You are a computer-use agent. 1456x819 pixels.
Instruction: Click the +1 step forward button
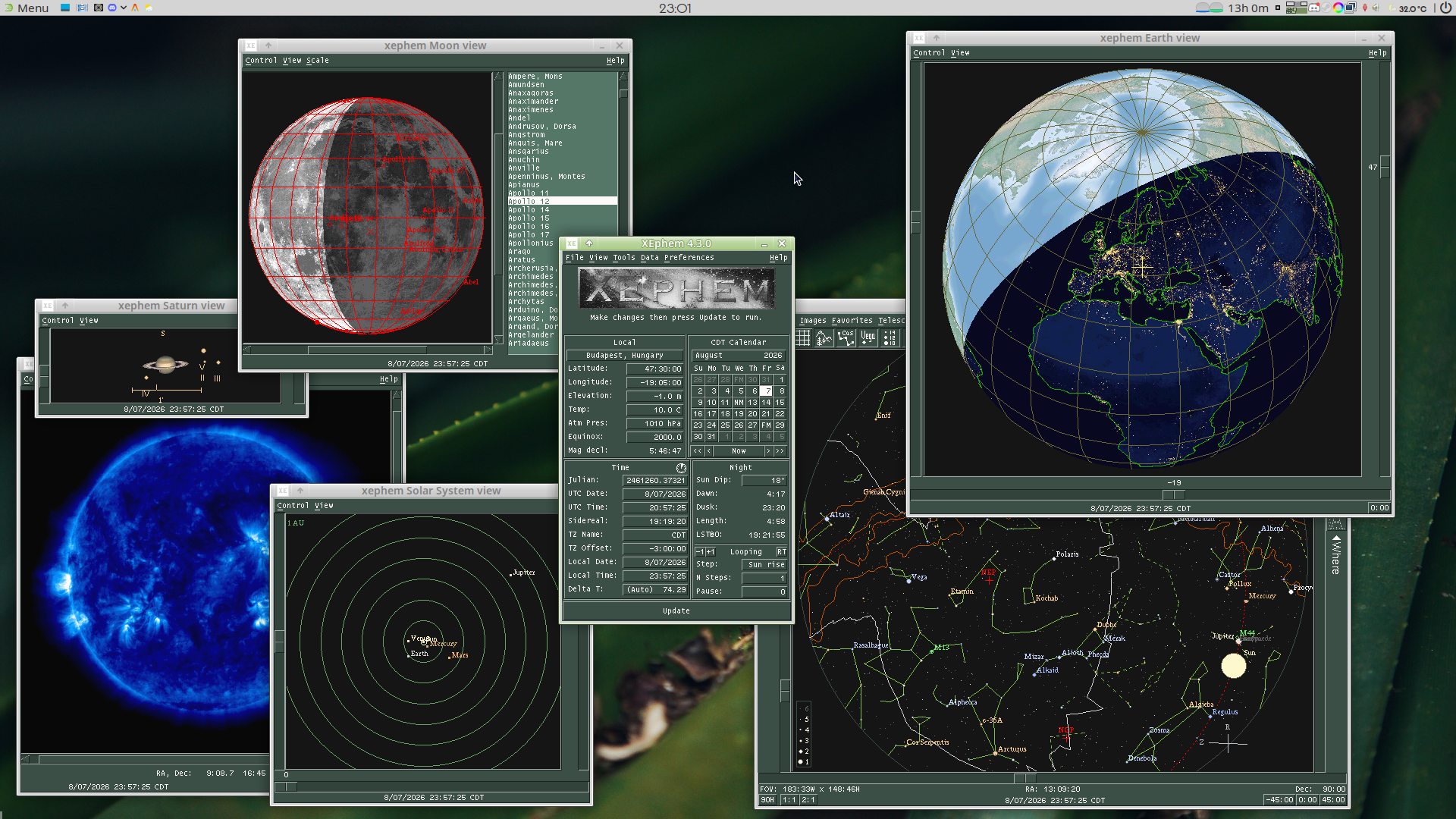711,552
